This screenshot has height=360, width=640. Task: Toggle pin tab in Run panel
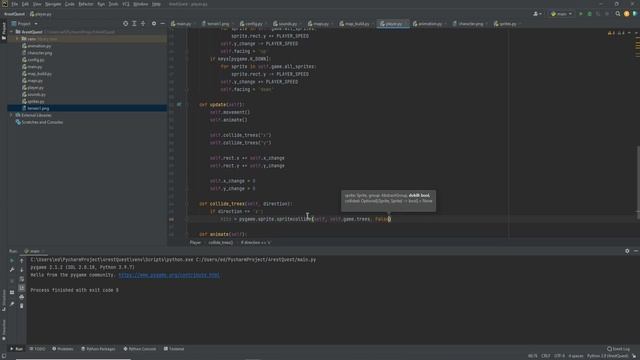[12, 304]
